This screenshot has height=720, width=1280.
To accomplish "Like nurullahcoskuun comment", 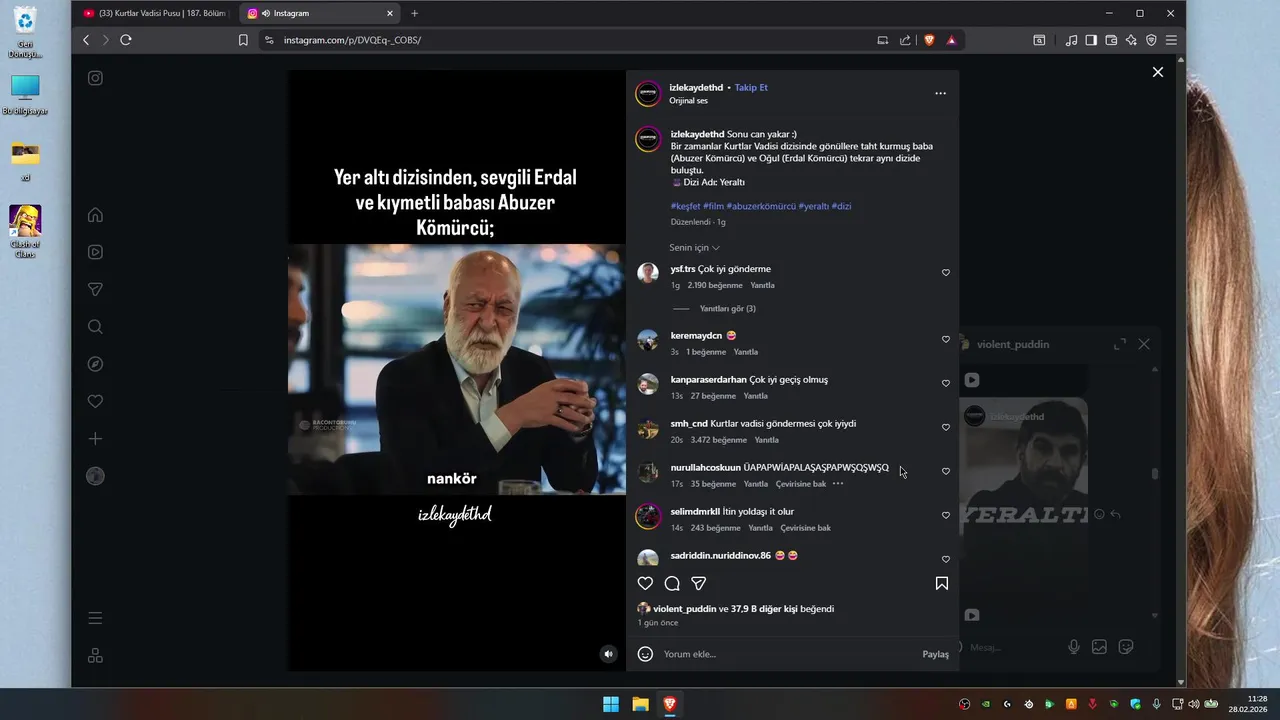I will (946, 471).
